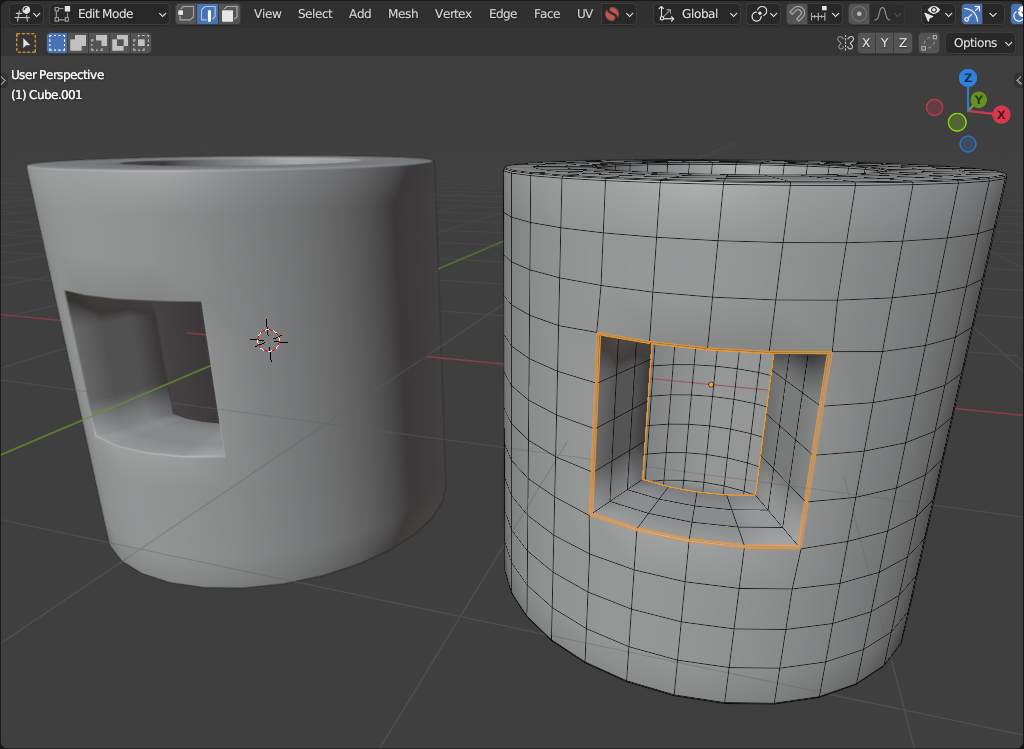This screenshot has width=1024, height=749.
Task: Open the Options dropdown
Action: (x=982, y=43)
